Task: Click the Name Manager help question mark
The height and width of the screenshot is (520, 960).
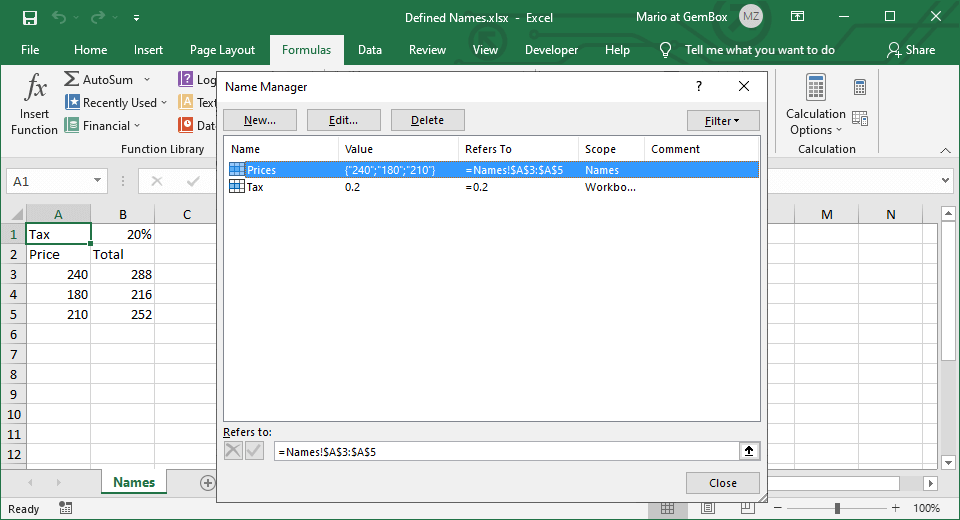Action: tap(699, 87)
